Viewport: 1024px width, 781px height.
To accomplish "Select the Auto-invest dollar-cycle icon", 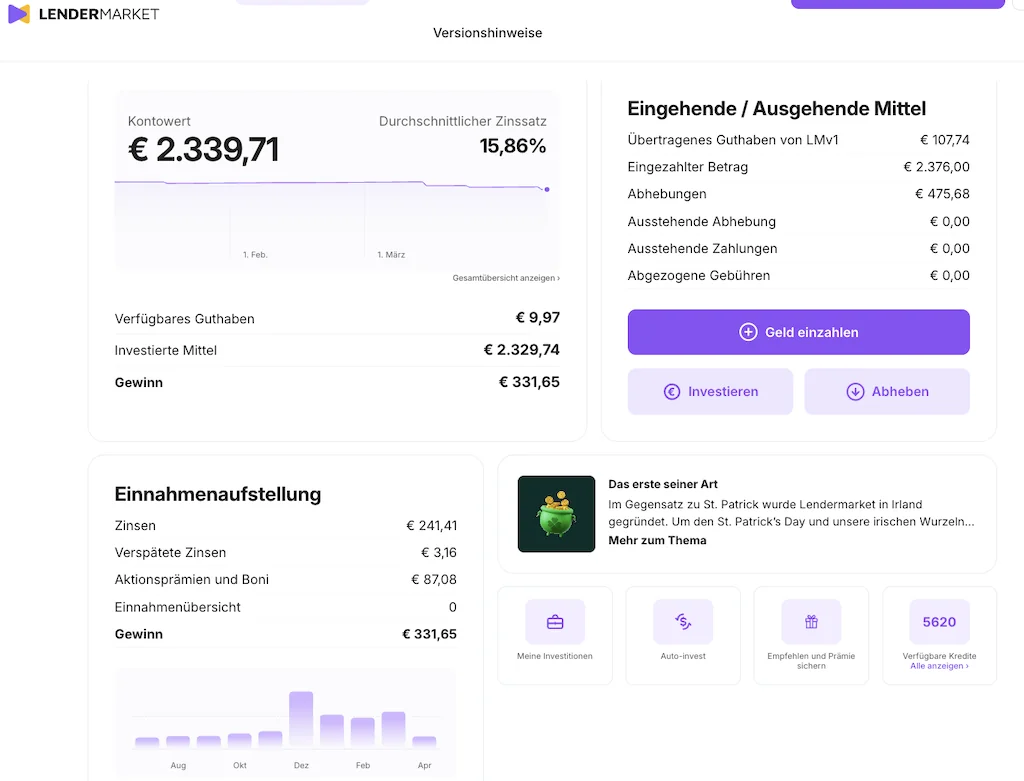I will click(683, 622).
